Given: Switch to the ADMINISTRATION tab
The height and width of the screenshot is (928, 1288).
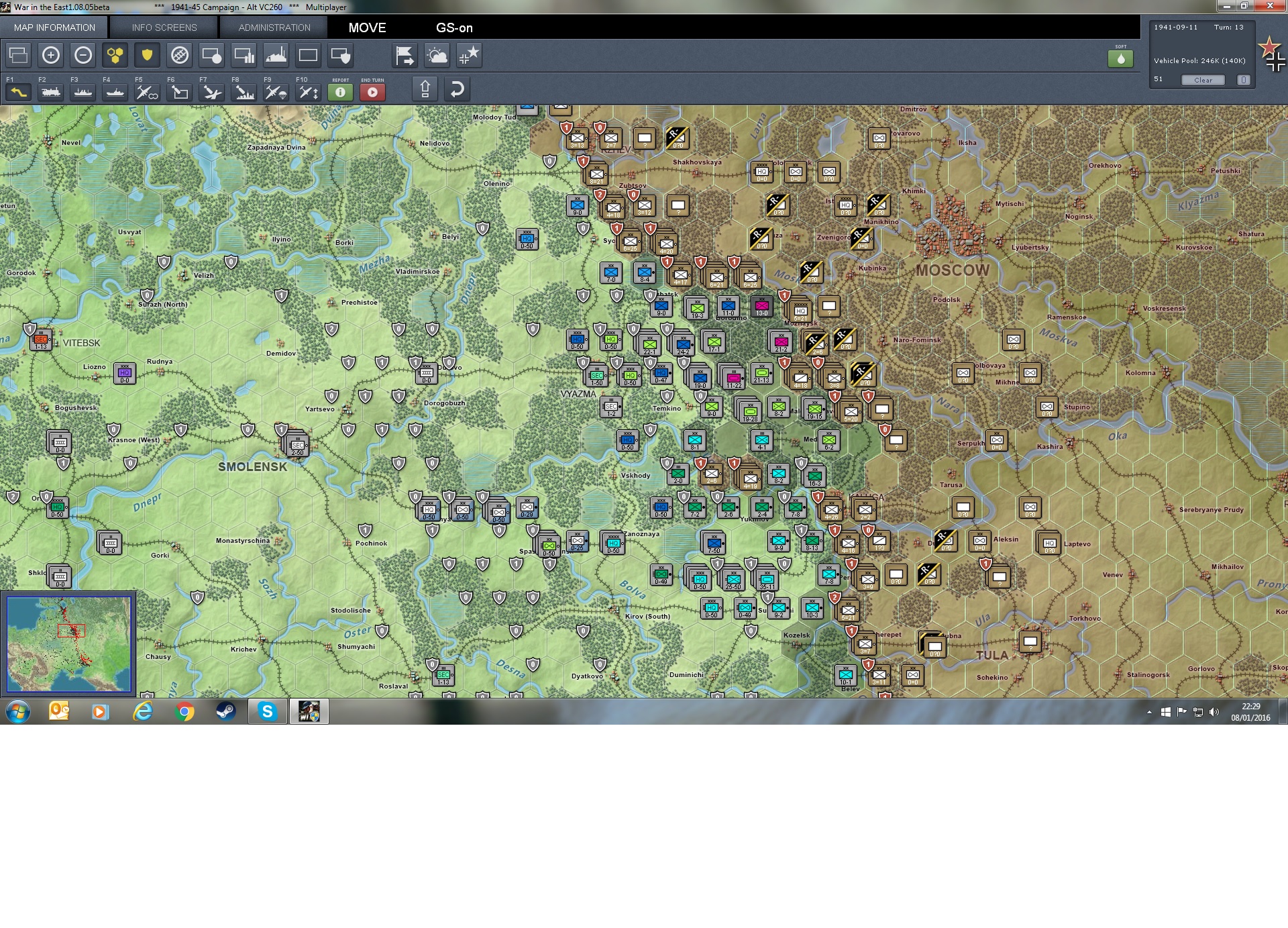Looking at the screenshot, I should pos(274,28).
